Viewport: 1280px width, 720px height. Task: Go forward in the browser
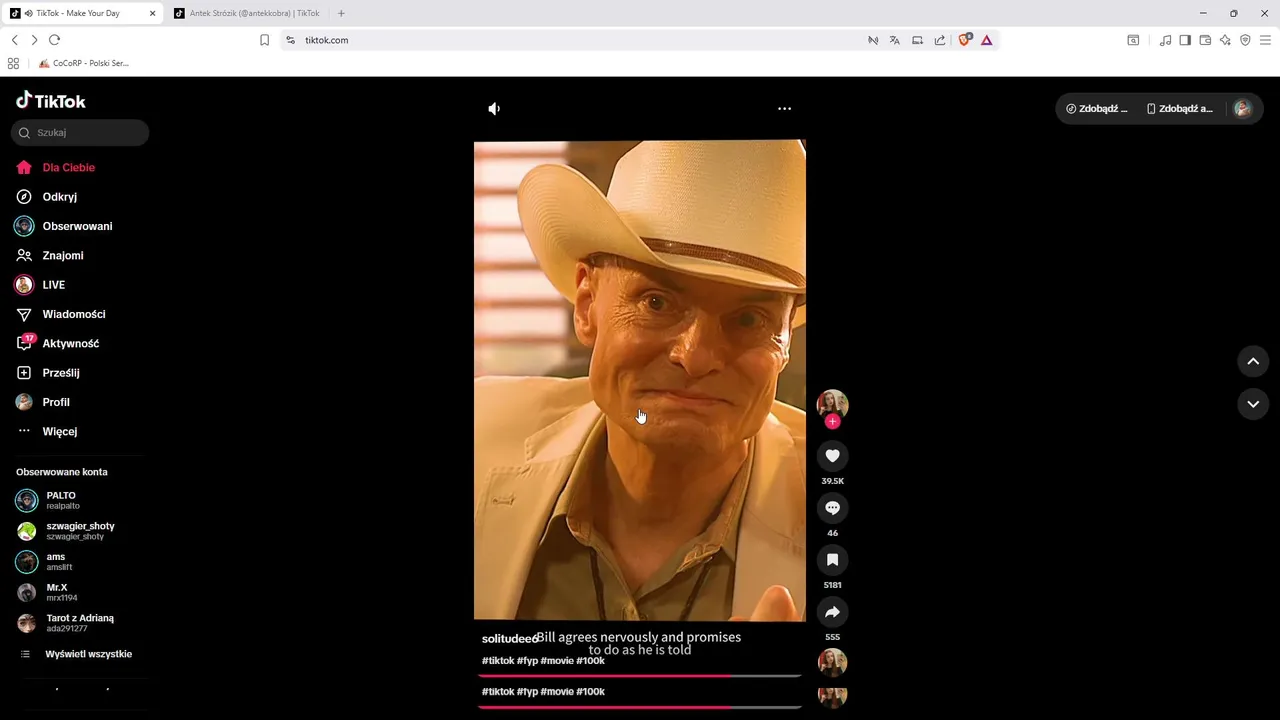tap(34, 40)
